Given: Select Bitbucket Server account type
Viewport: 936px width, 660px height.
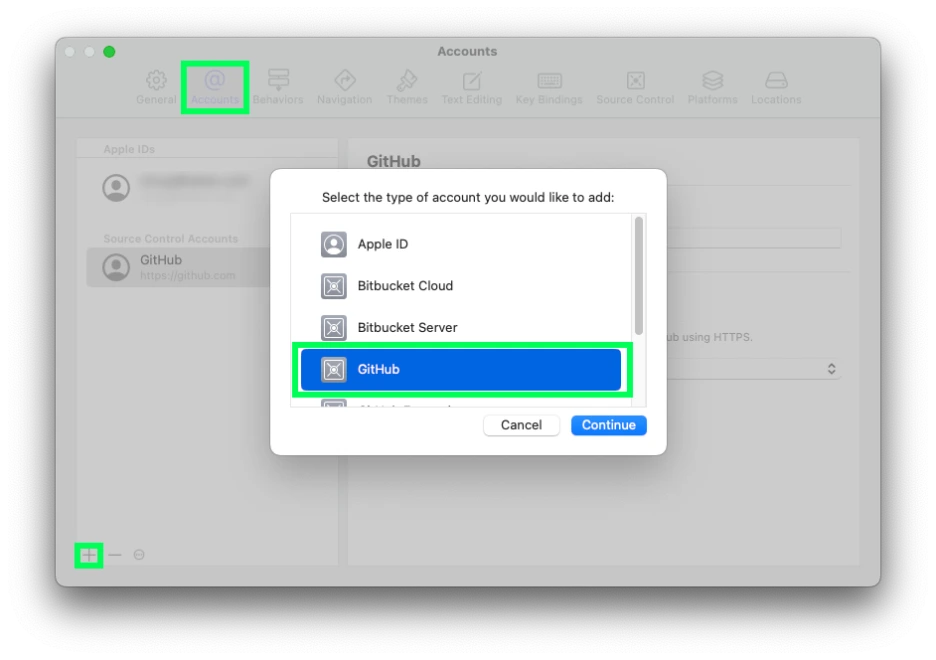Looking at the screenshot, I should pyautogui.click(x=461, y=328).
